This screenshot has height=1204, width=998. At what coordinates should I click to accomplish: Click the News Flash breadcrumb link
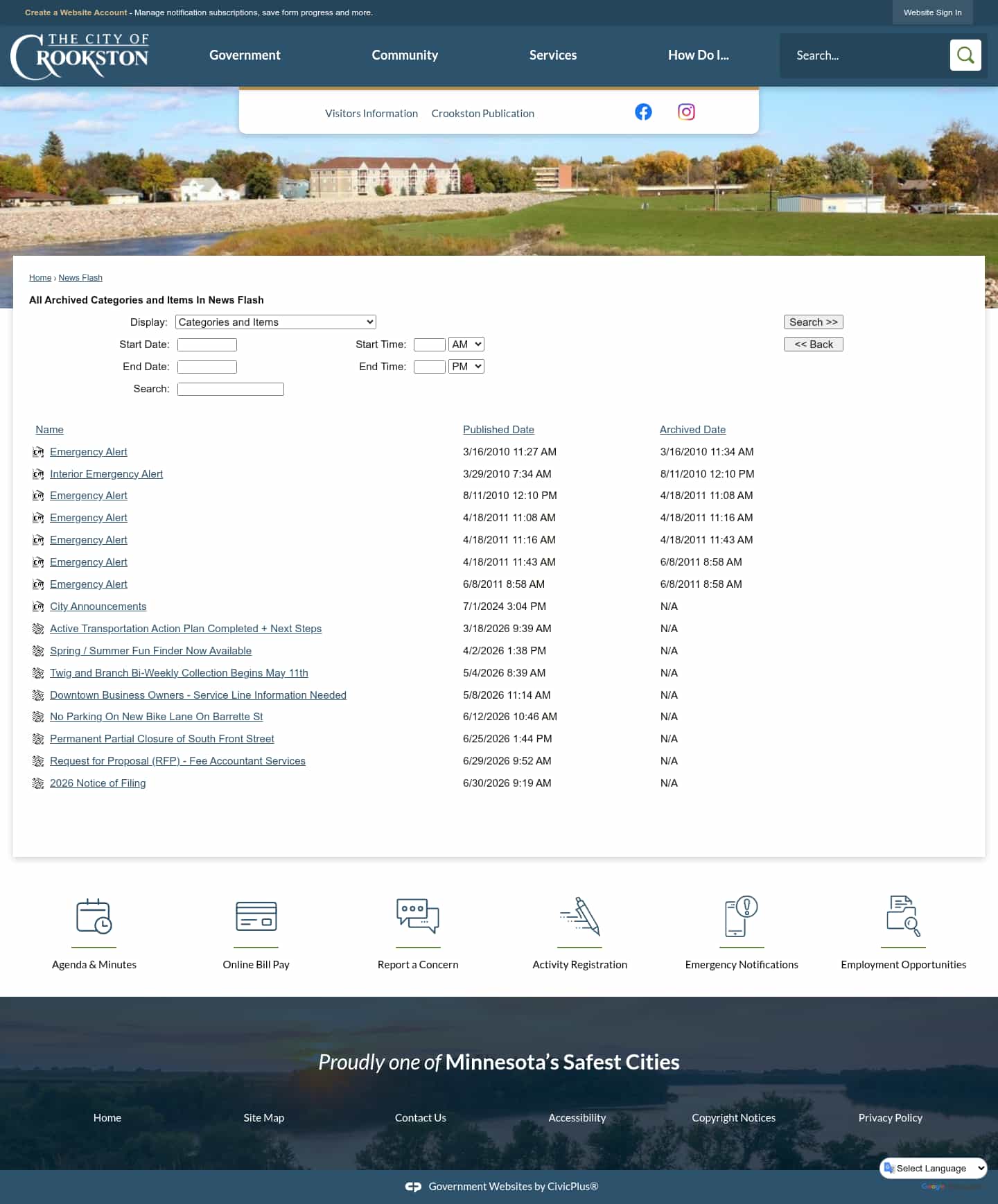[80, 278]
